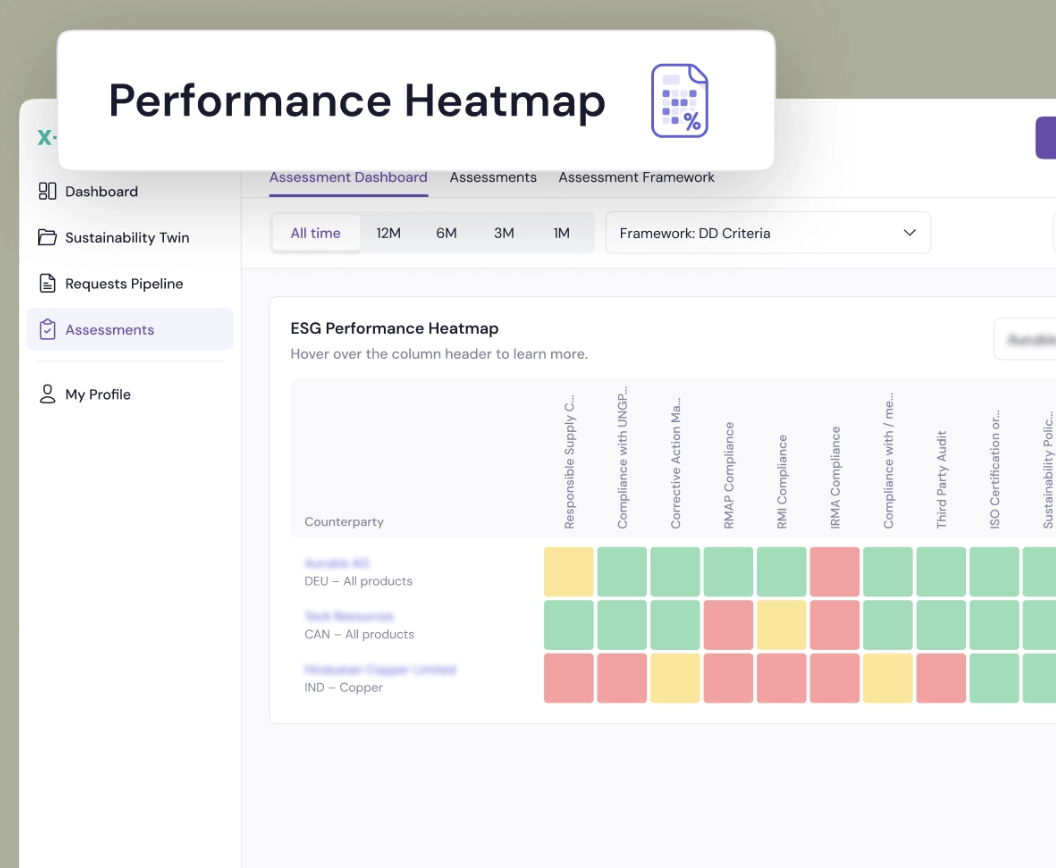Switch to the Assessments tab
This screenshot has width=1056, height=868.
tap(493, 178)
